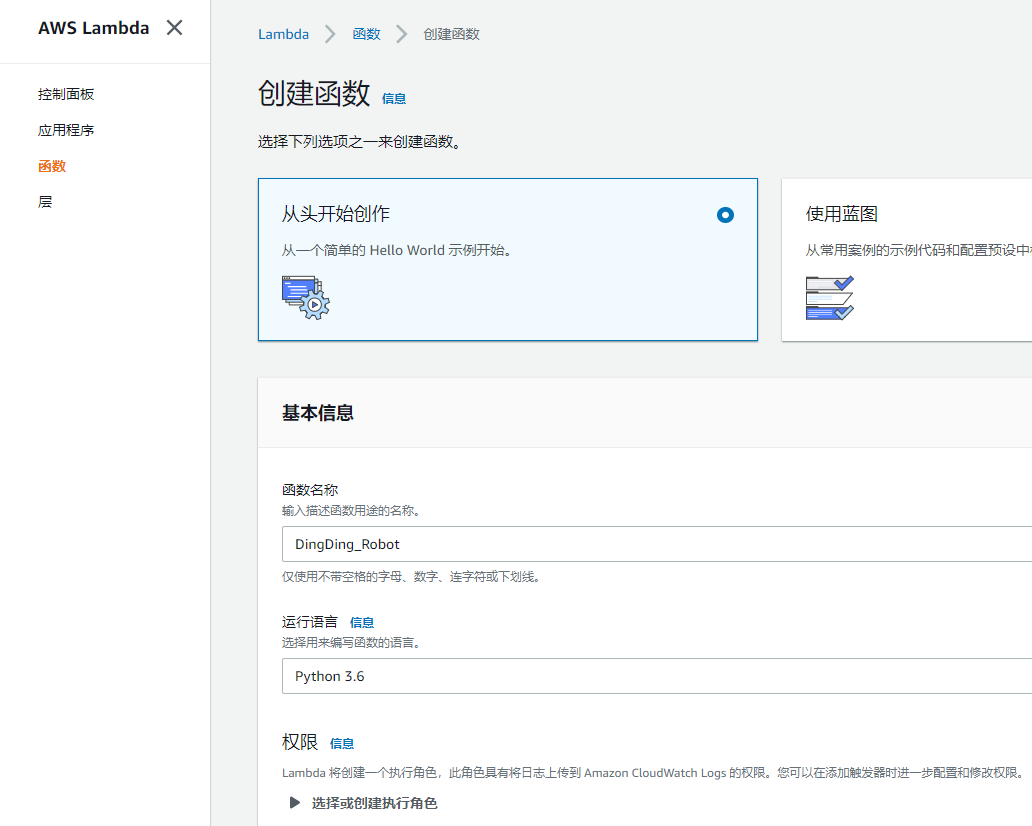Open 信息 link next to 运行语言
The height and width of the screenshot is (826, 1032).
tap(362, 623)
